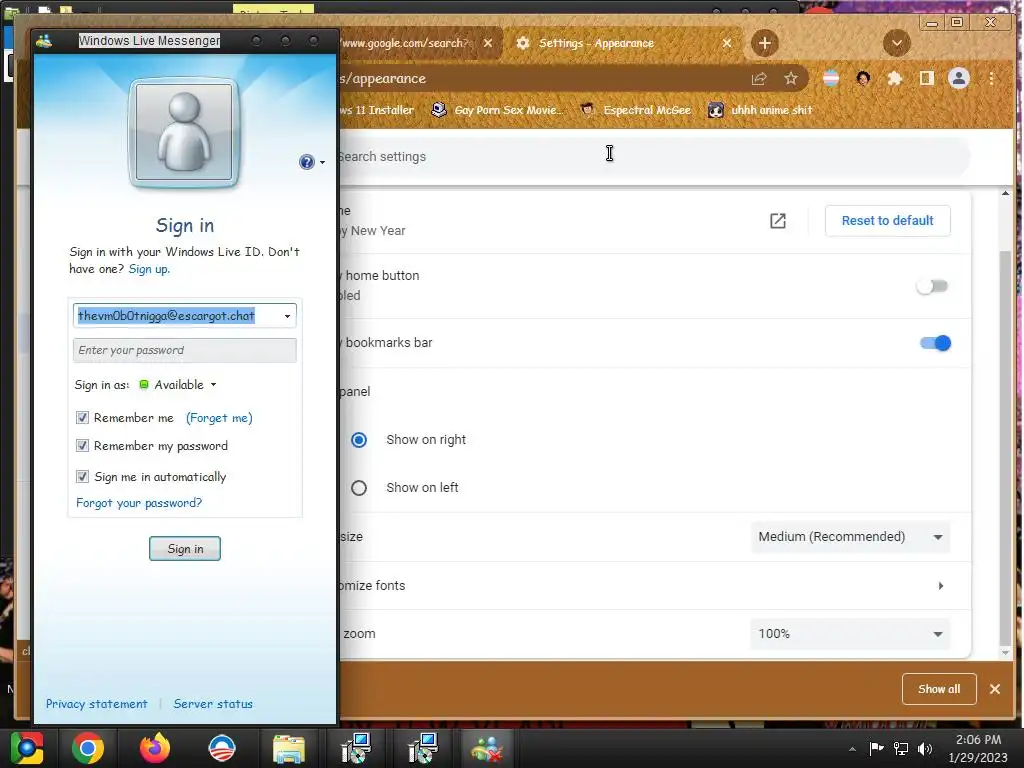1024x768 pixels.
Task: Open Action Center flag tray icon
Action: coord(876,748)
